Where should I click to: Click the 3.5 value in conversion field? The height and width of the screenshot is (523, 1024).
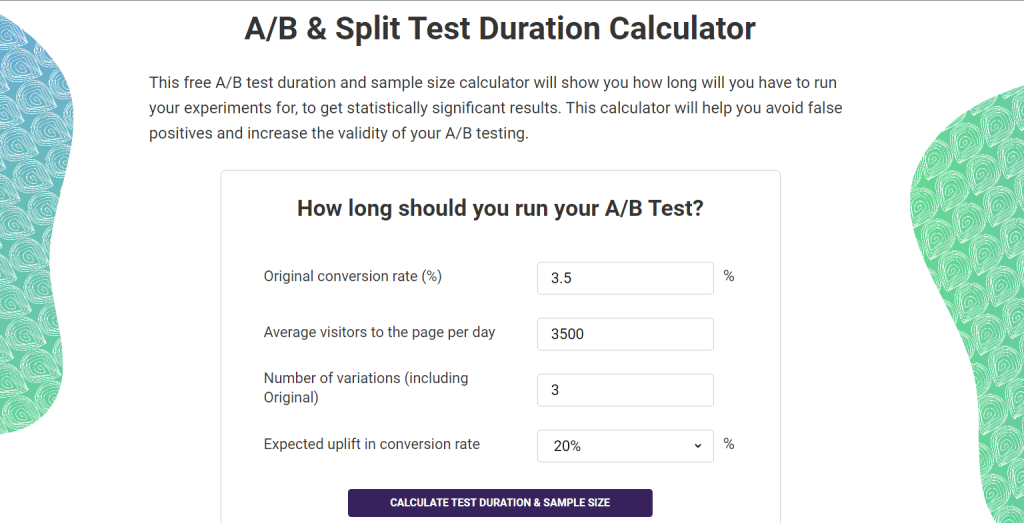561,278
